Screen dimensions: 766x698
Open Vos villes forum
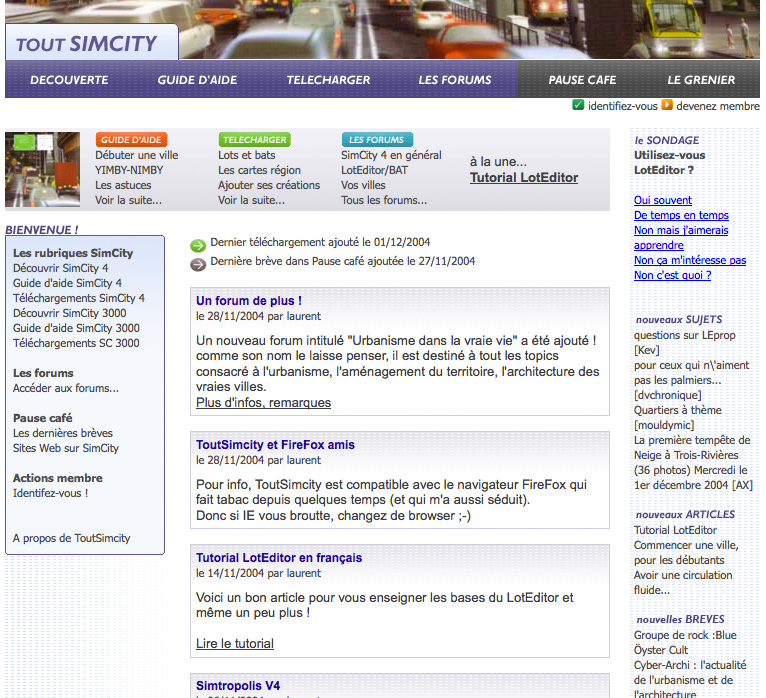click(363, 185)
